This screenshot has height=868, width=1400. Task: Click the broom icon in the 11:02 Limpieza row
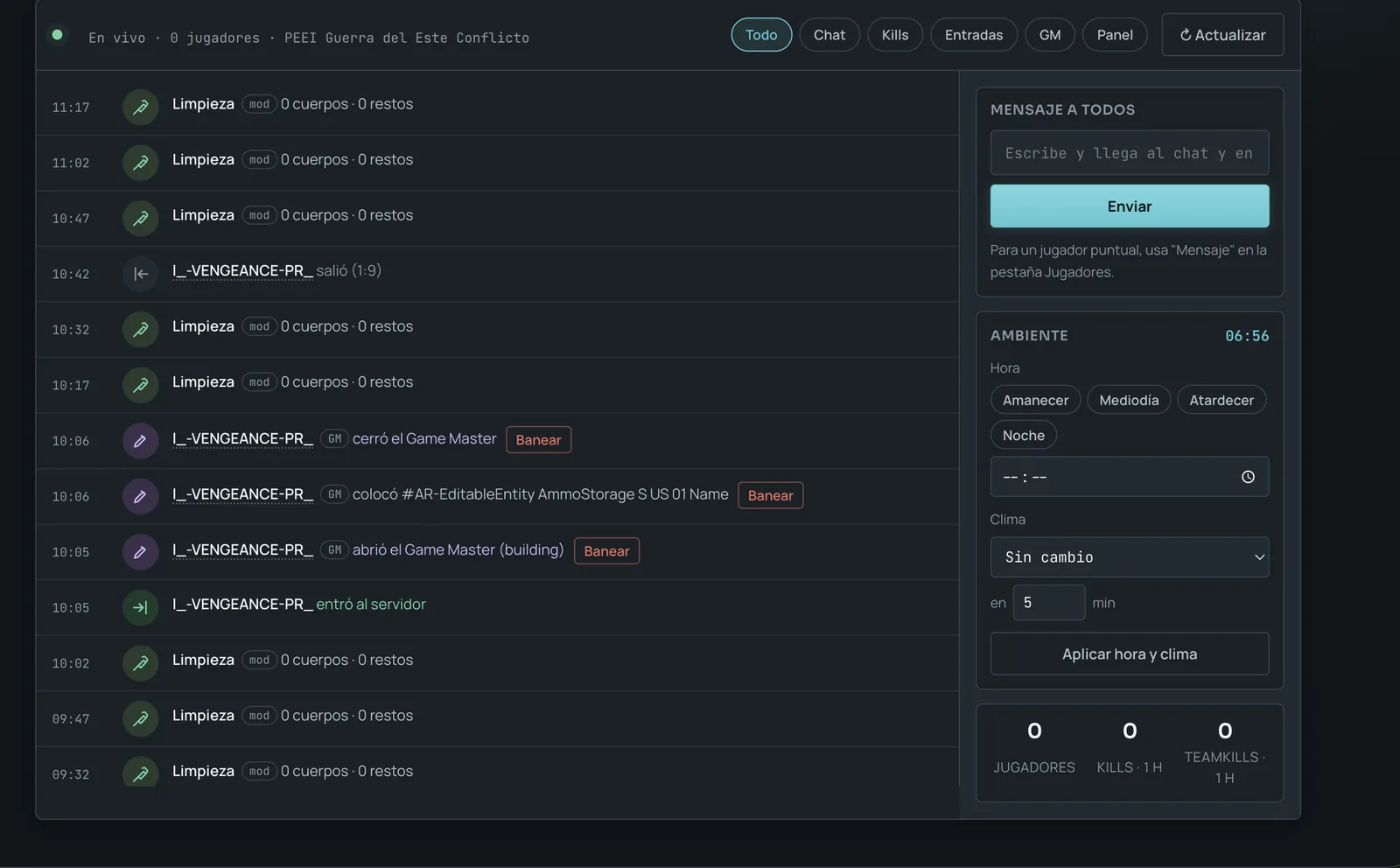(140, 163)
